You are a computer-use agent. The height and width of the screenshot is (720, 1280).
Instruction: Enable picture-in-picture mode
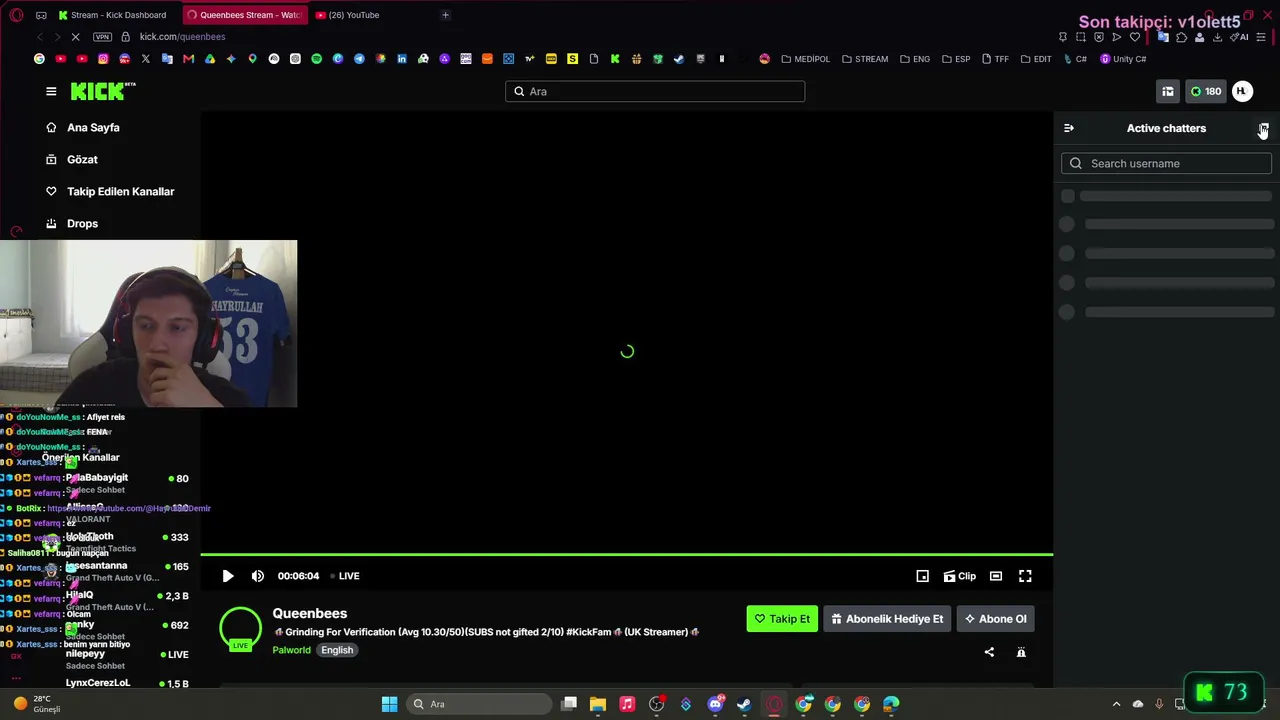point(923,576)
